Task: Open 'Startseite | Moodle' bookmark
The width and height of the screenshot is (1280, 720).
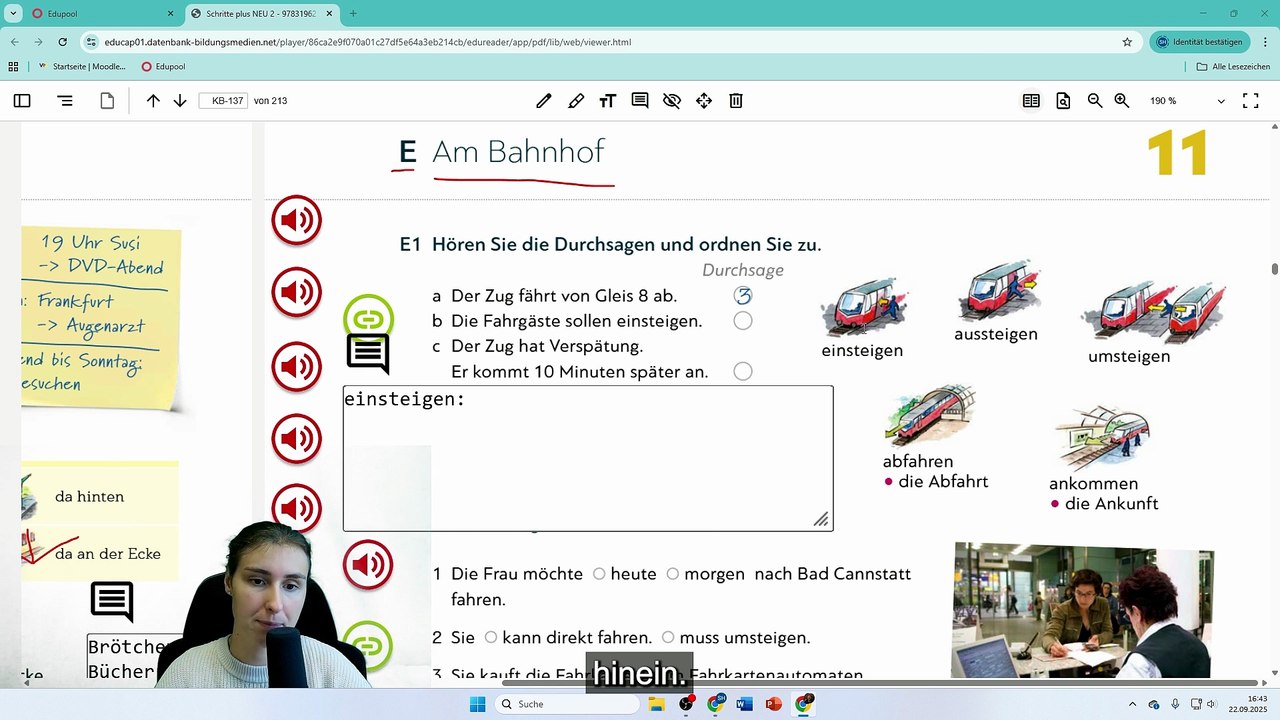Action: click(82, 67)
